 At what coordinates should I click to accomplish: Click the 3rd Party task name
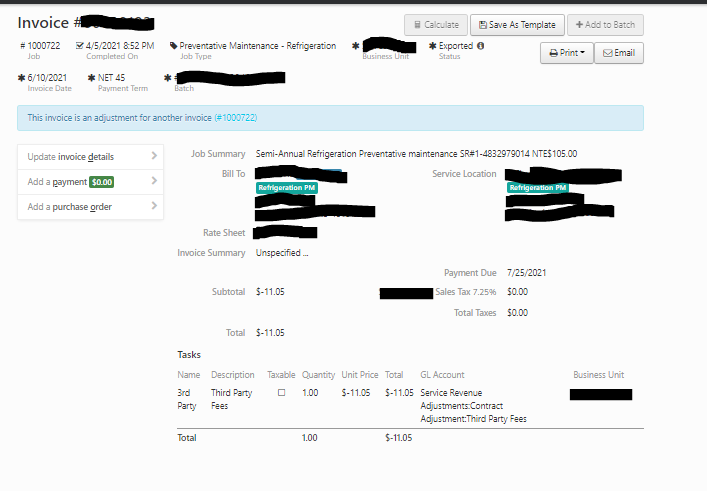point(187,399)
